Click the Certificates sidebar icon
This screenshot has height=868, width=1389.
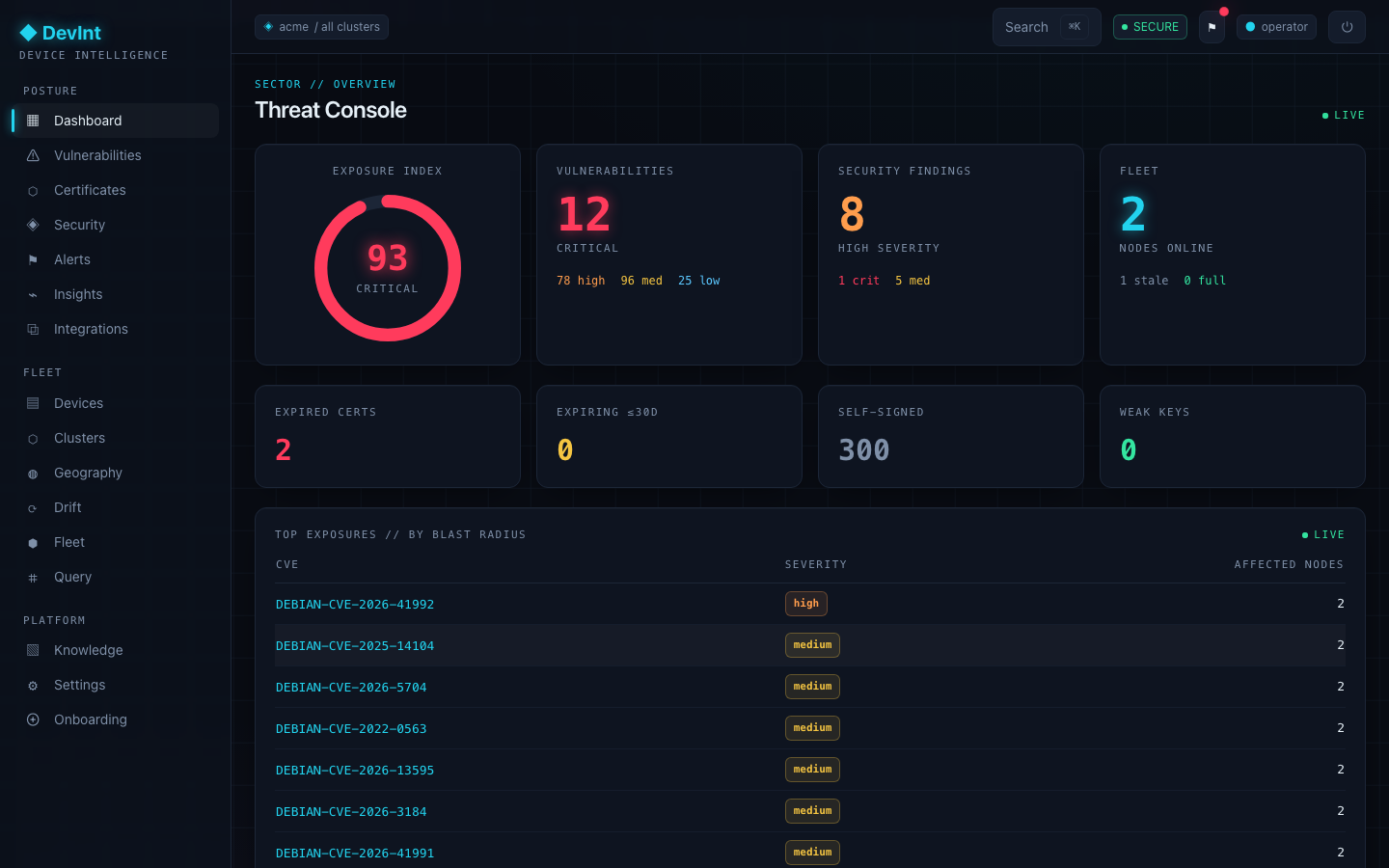[x=33, y=190]
